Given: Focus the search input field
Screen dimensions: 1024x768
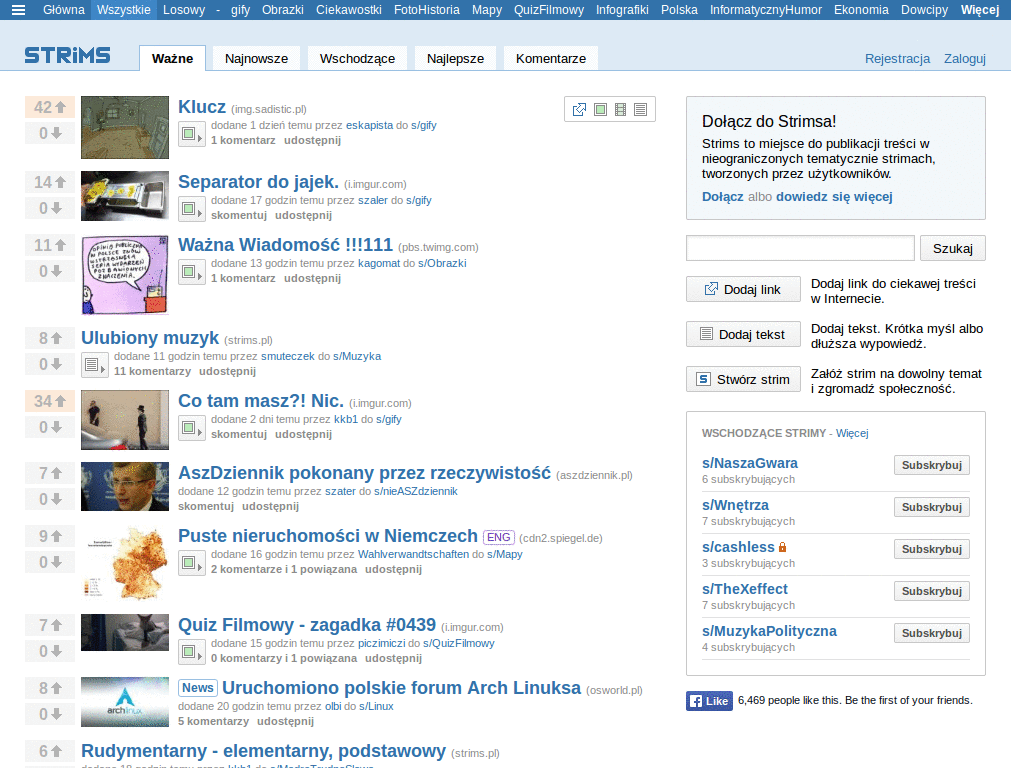Looking at the screenshot, I should 800,248.
